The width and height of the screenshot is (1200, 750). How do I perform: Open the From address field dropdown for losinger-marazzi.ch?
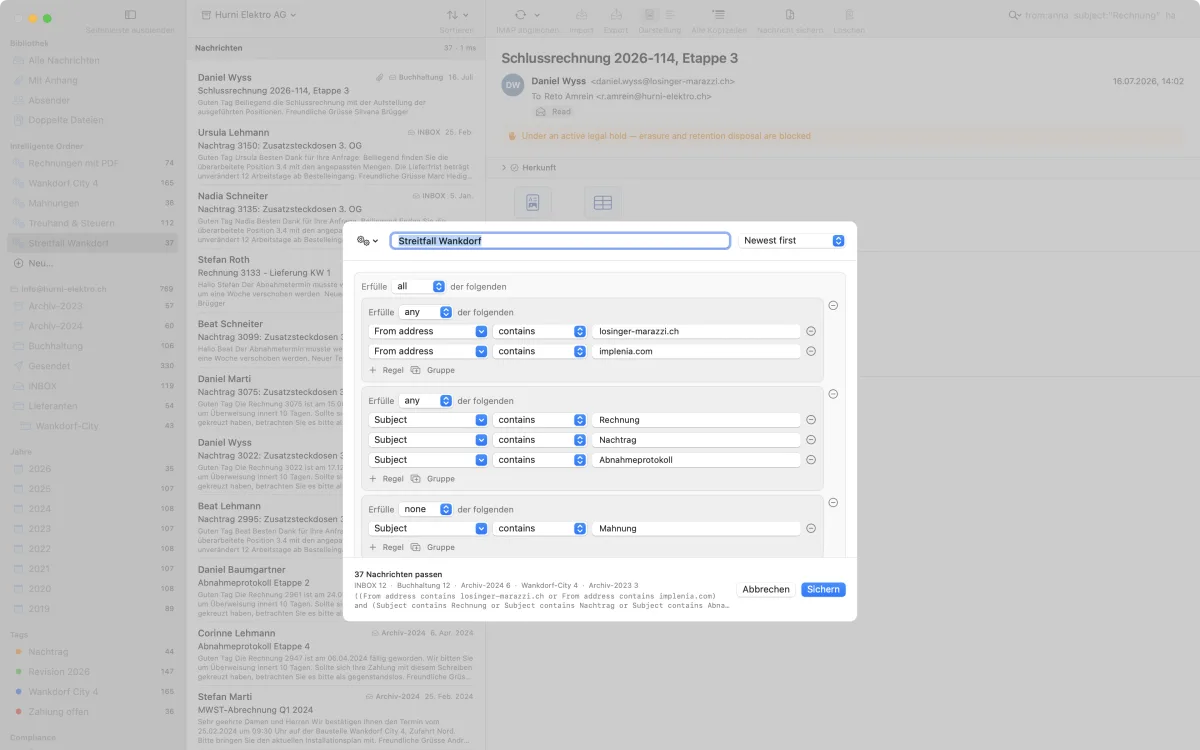pos(428,331)
